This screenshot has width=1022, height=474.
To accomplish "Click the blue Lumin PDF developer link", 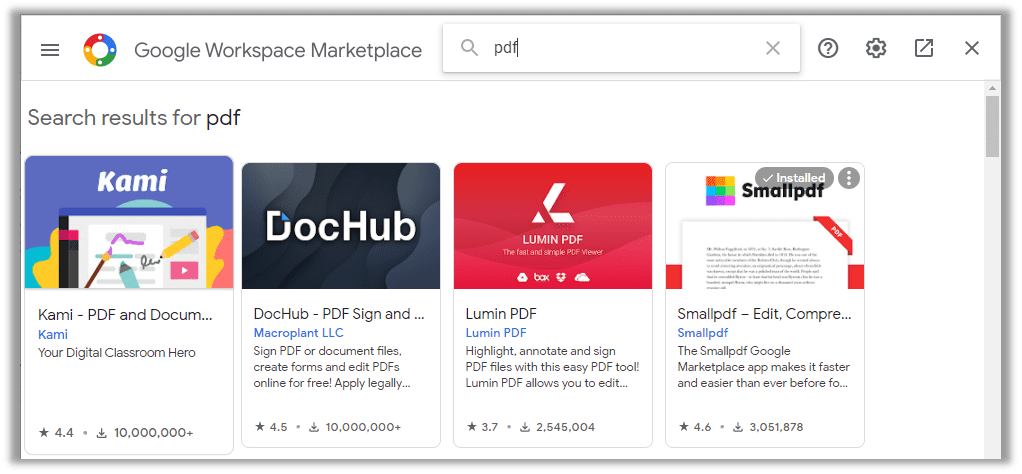I will [495, 333].
